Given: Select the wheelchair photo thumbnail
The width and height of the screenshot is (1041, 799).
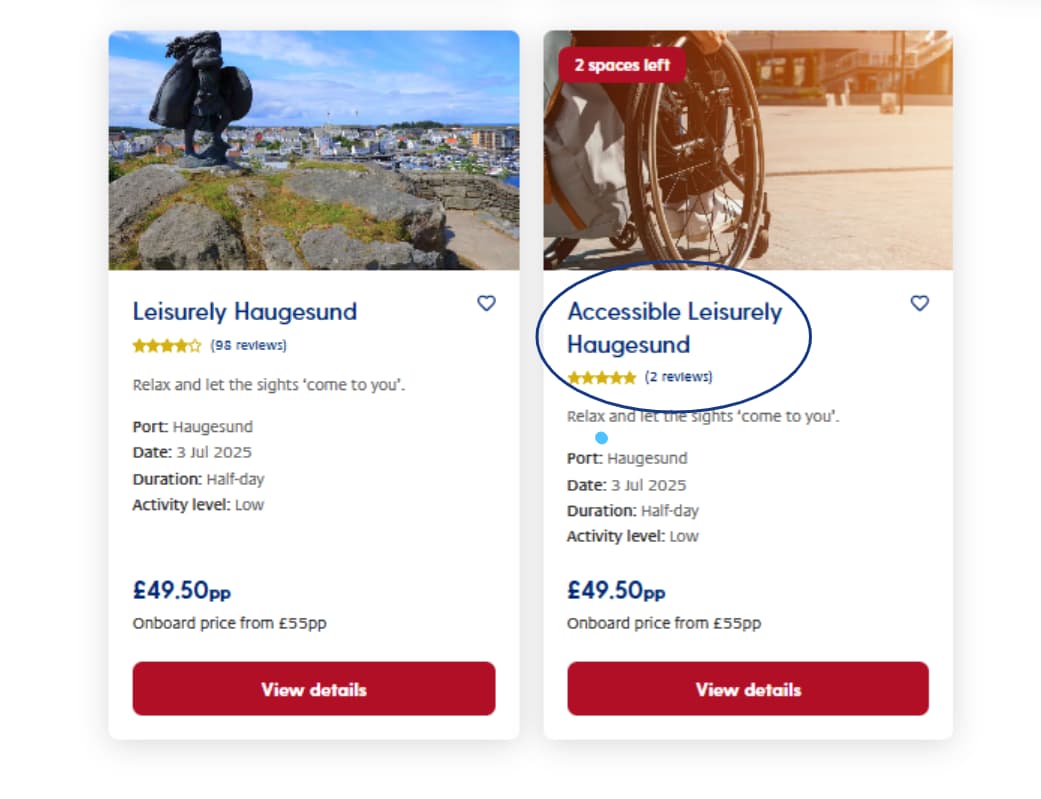Looking at the screenshot, I should pos(748,150).
